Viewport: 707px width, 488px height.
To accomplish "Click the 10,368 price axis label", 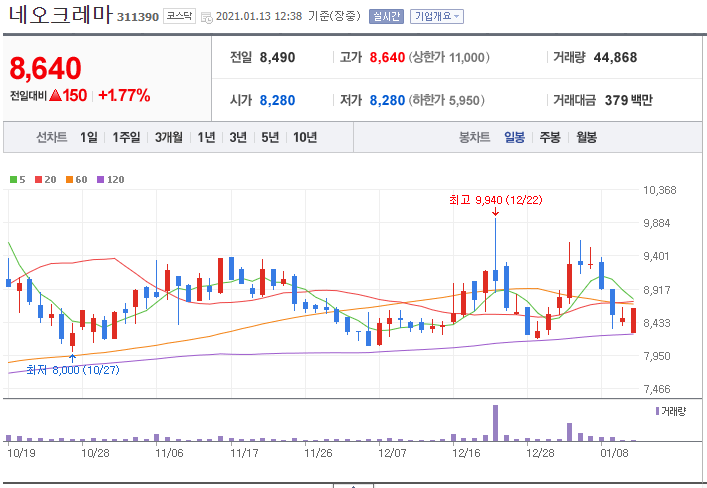I will pos(660,190).
